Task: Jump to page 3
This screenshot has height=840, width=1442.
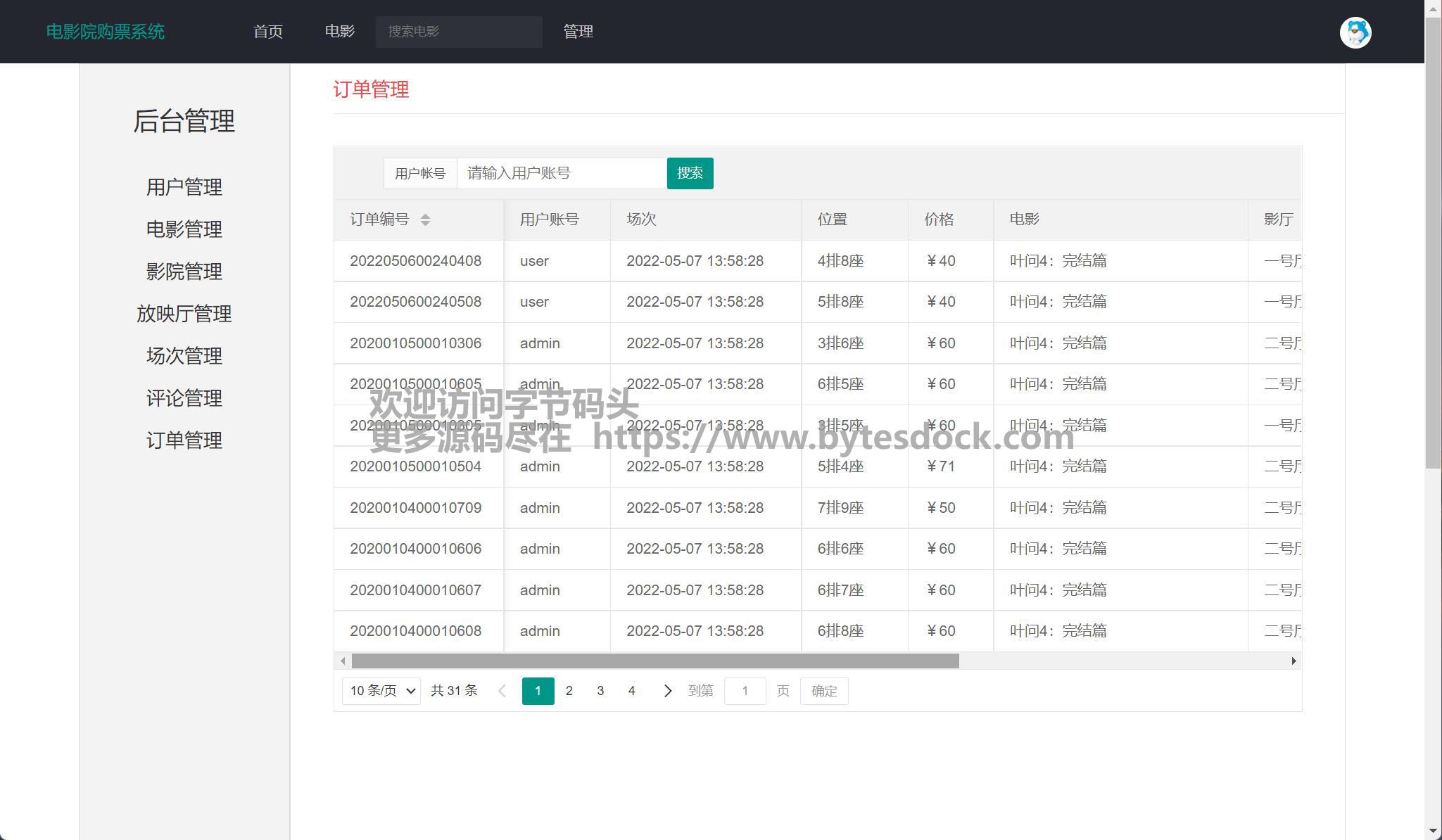Action: (600, 691)
